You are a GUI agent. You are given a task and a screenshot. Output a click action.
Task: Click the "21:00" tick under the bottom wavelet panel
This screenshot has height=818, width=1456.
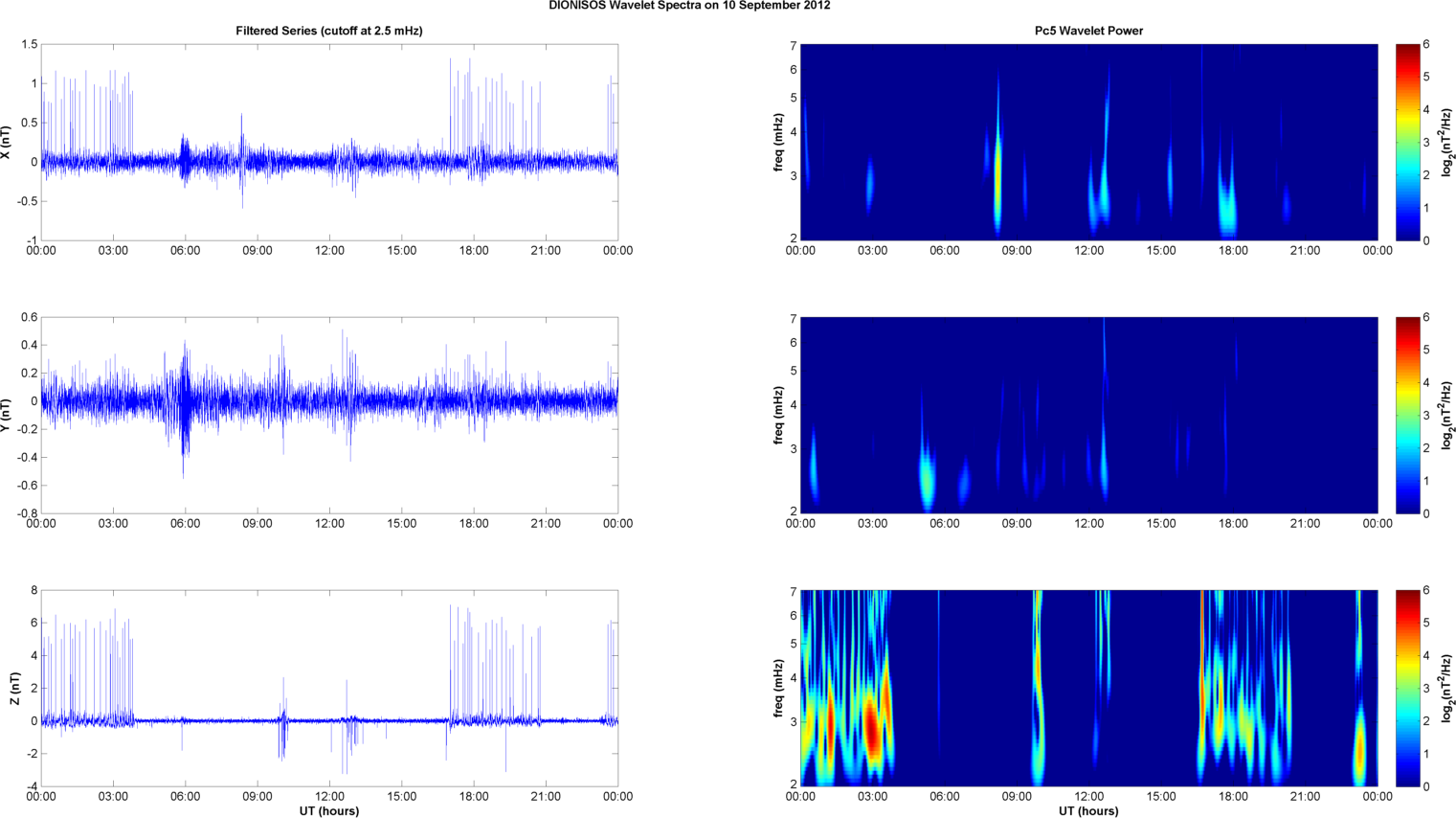point(1305,797)
